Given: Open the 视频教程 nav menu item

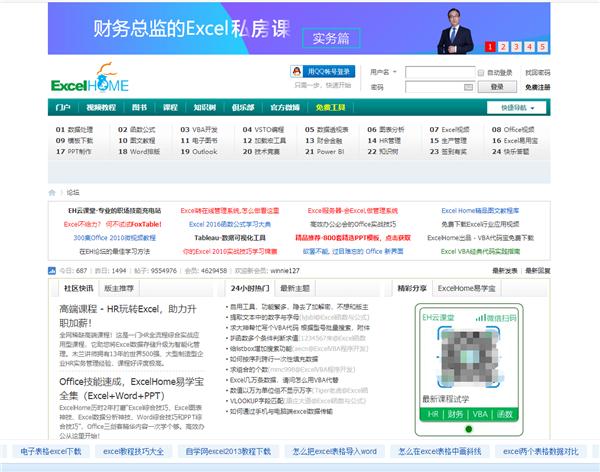Looking at the screenshot, I should 101,108.
